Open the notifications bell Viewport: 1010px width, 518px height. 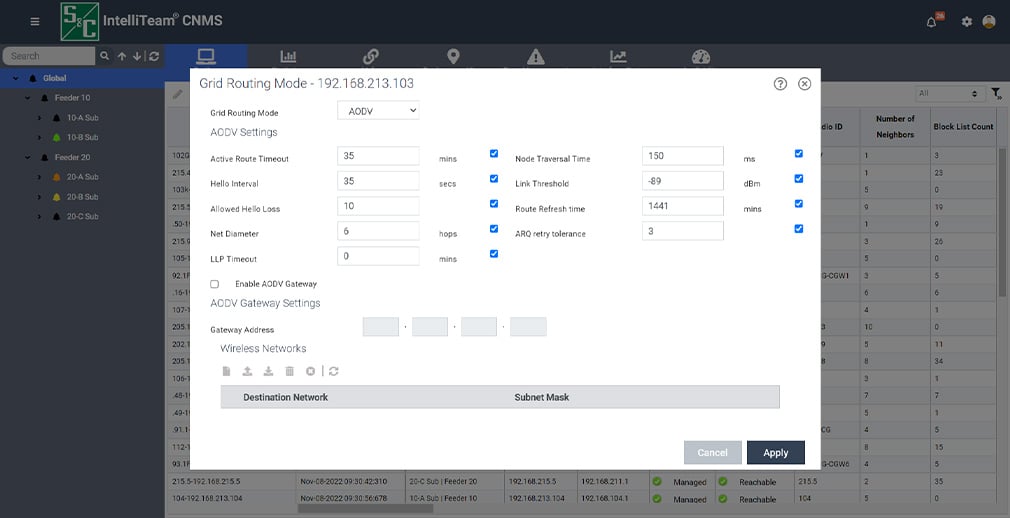click(x=932, y=22)
